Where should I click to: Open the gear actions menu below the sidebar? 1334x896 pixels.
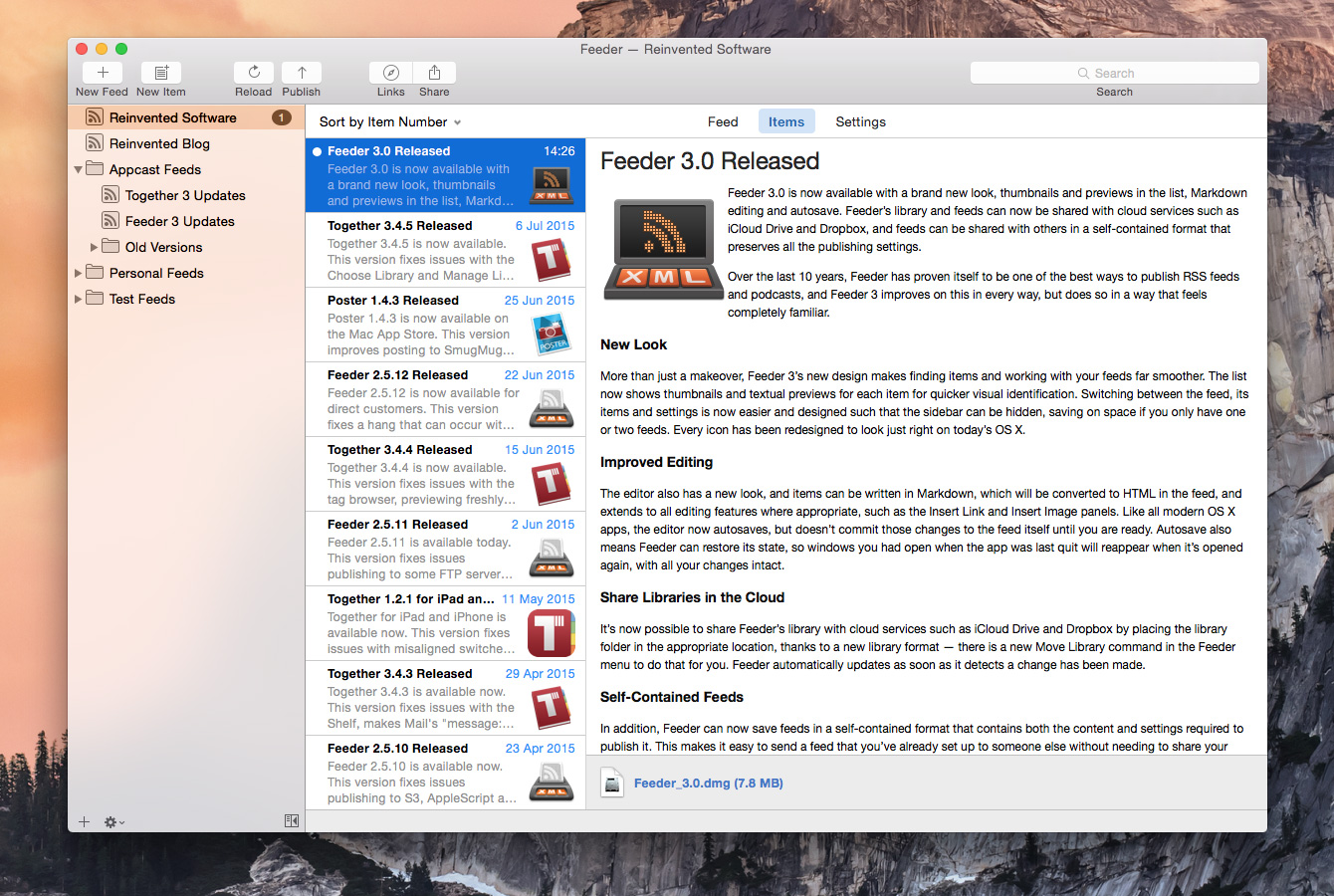click(x=113, y=821)
